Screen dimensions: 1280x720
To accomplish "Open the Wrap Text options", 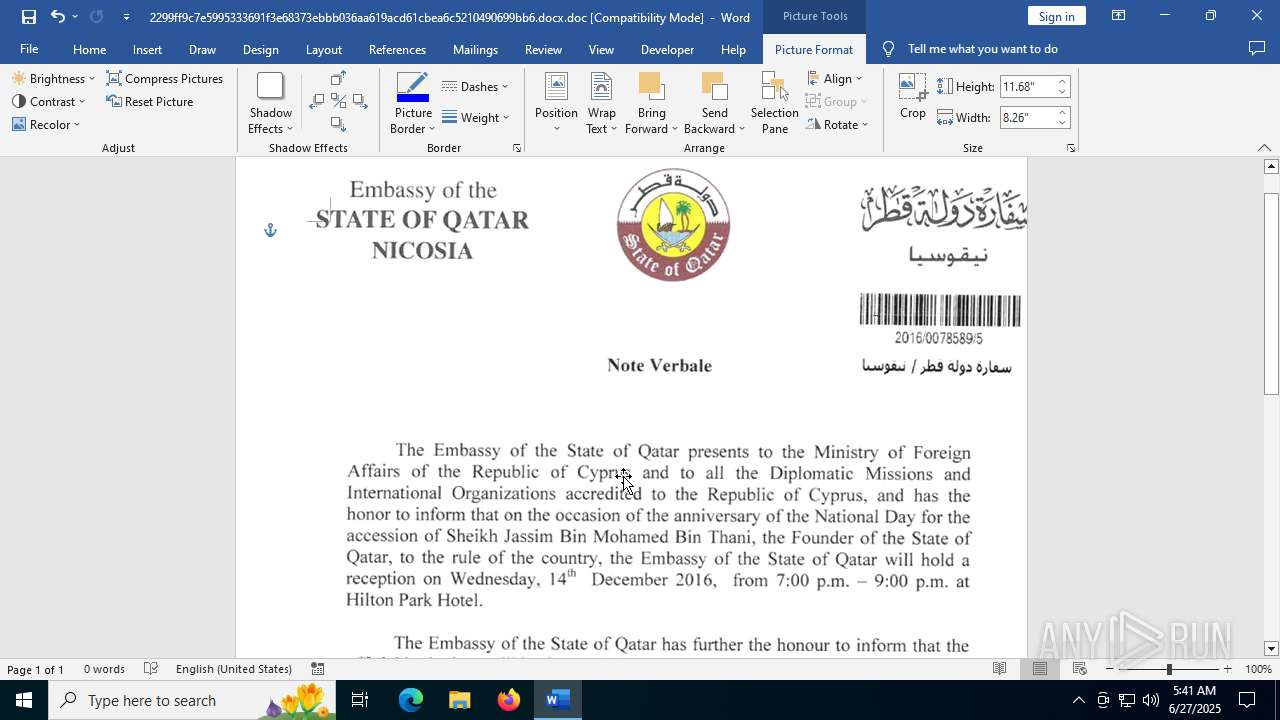I will click(x=601, y=103).
